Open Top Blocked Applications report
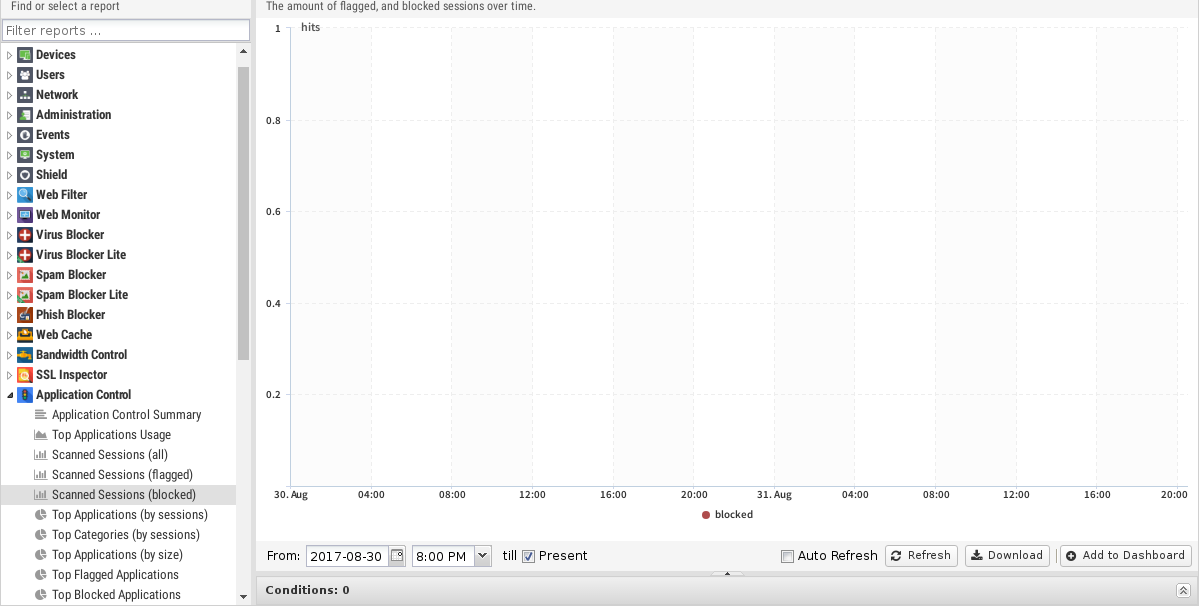The width and height of the screenshot is (1199, 606). pos(116,595)
